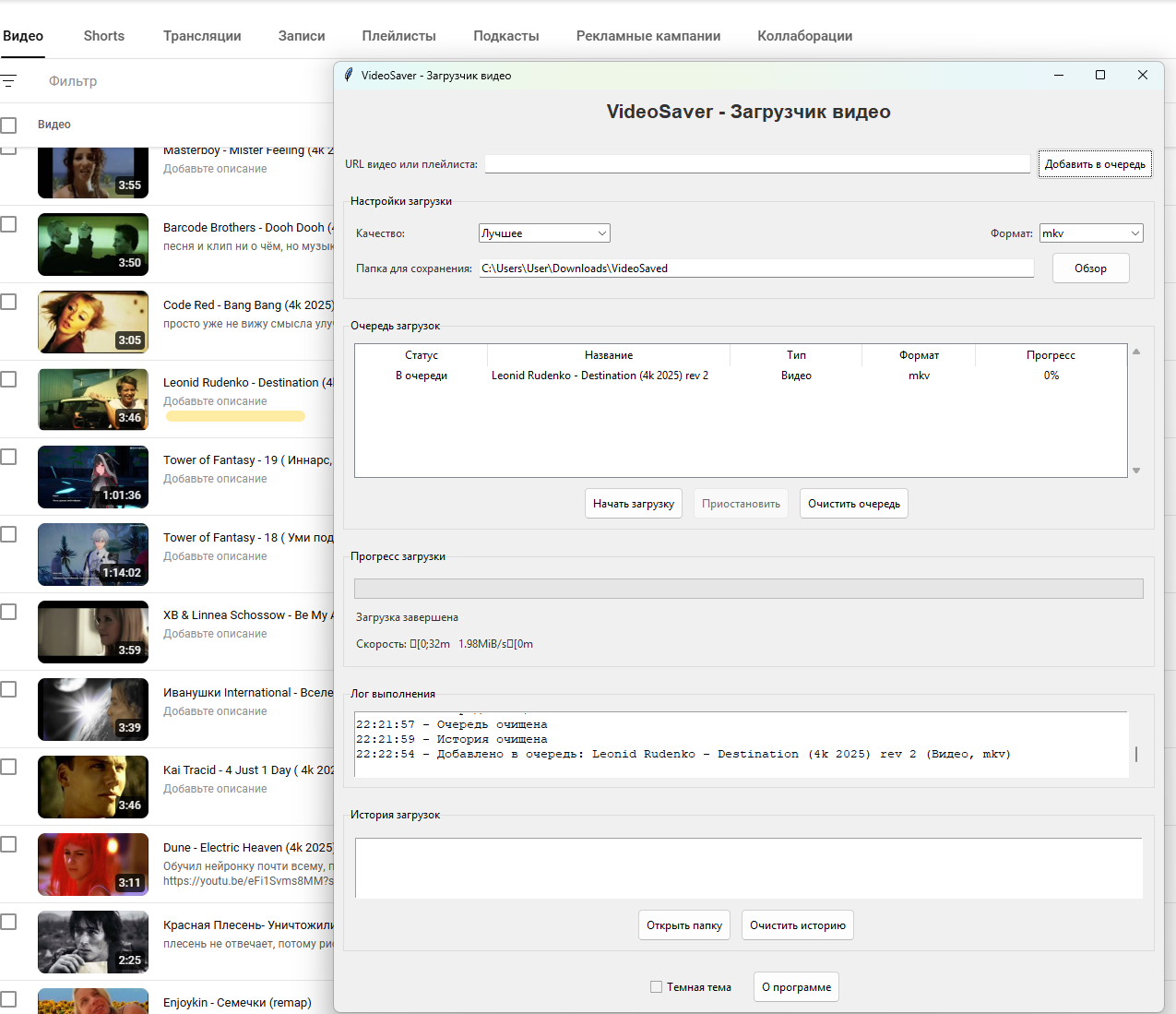Image resolution: width=1176 pixels, height=1014 pixels.
Task: Open the Barcode Brothers - Dooh Dooh title
Action: pos(248,228)
